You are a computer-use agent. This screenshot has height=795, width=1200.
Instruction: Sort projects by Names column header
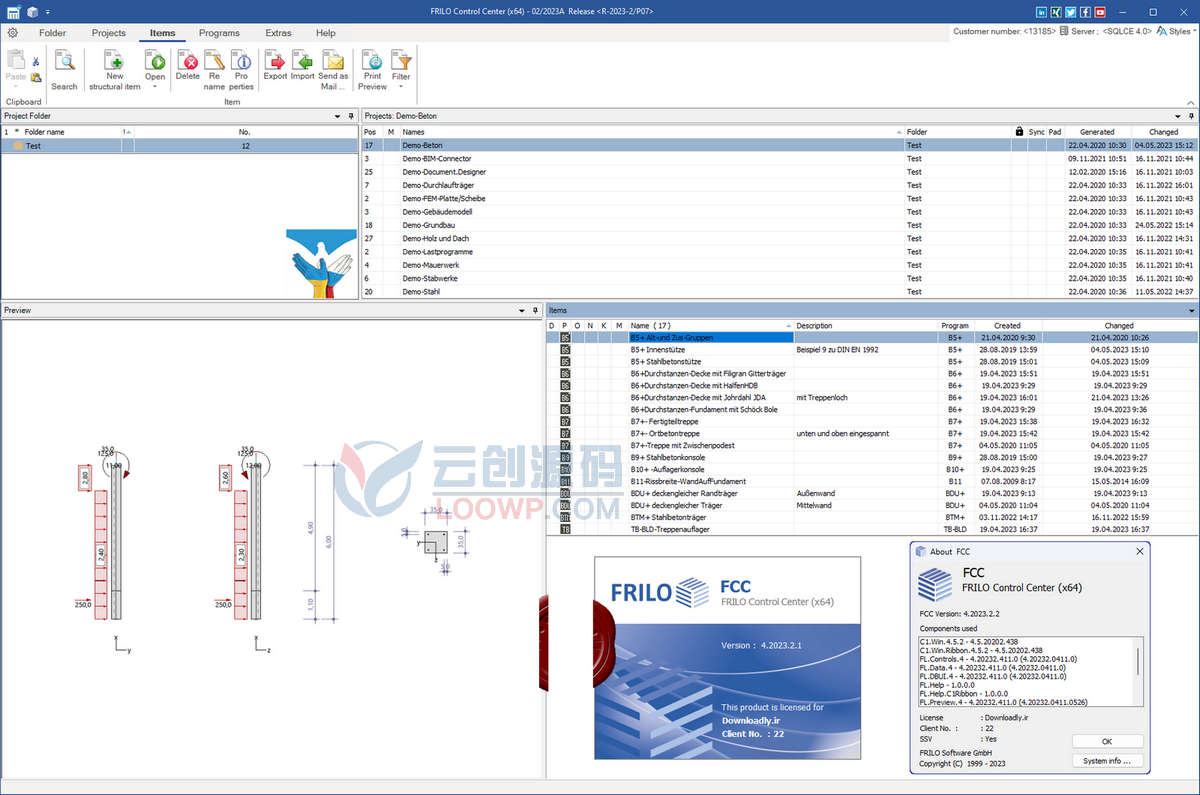pos(651,132)
